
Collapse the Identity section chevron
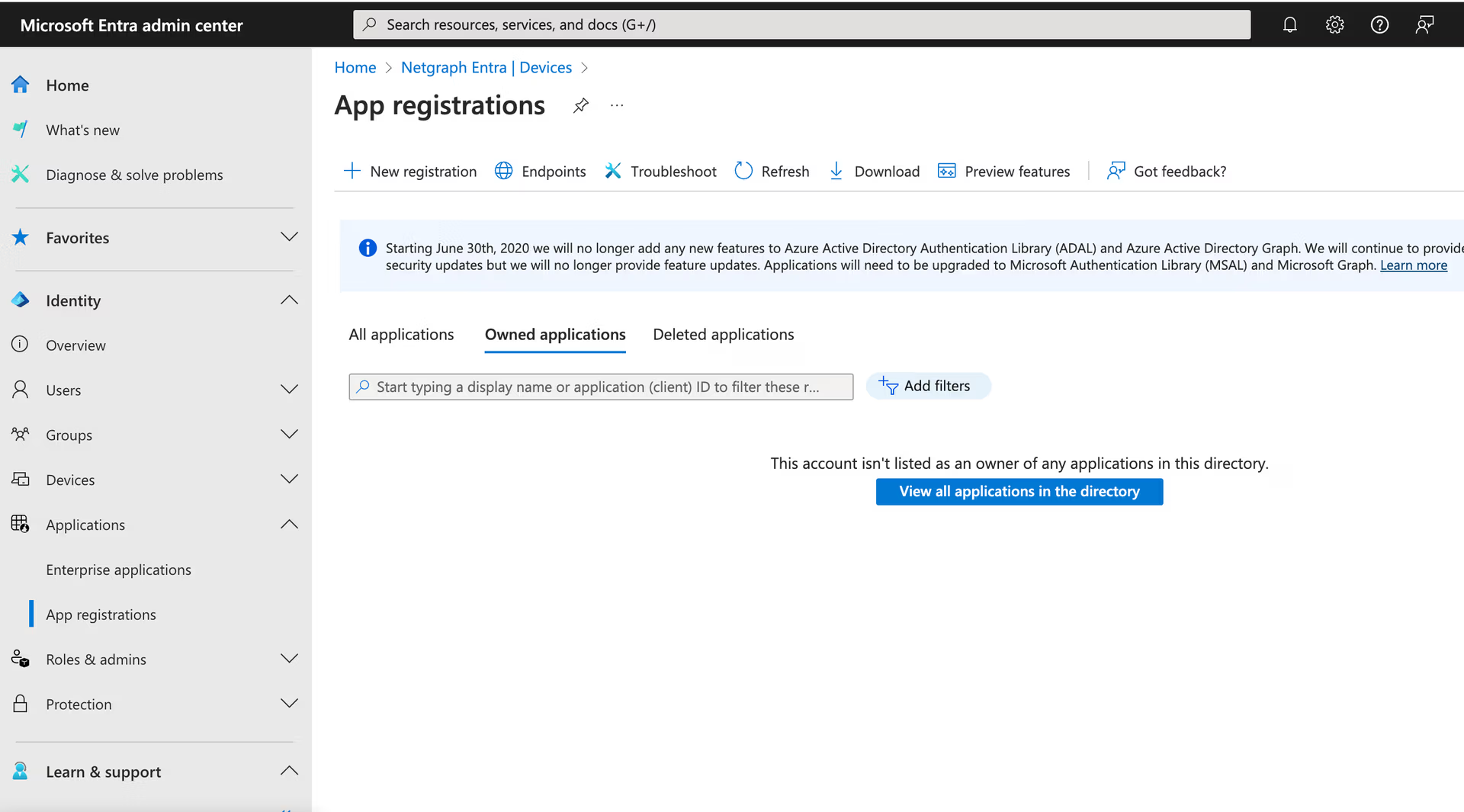289,300
